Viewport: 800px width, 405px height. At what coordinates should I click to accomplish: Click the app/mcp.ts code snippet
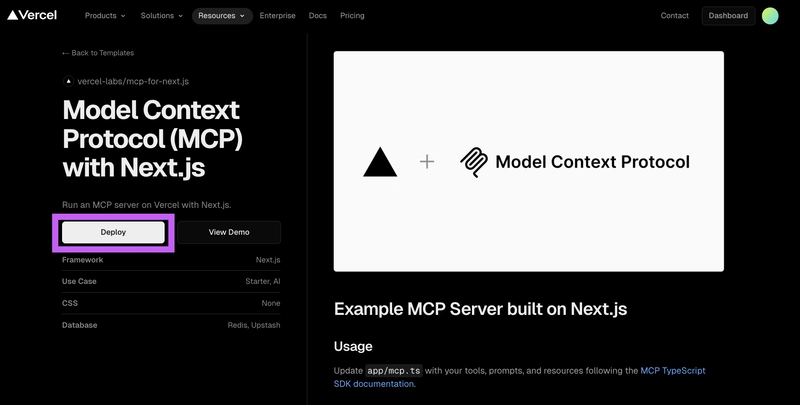pyautogui.click(x=394, y=371)
